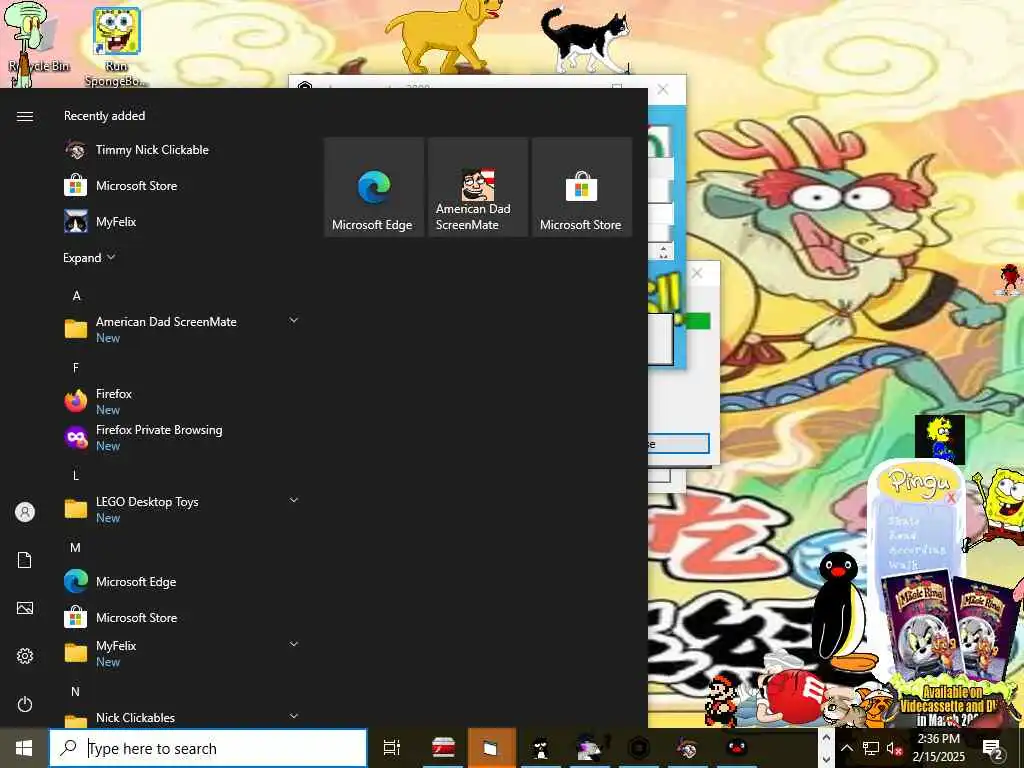Click the yellow dog desktop character
The image size is (1024, 768).
444,34
